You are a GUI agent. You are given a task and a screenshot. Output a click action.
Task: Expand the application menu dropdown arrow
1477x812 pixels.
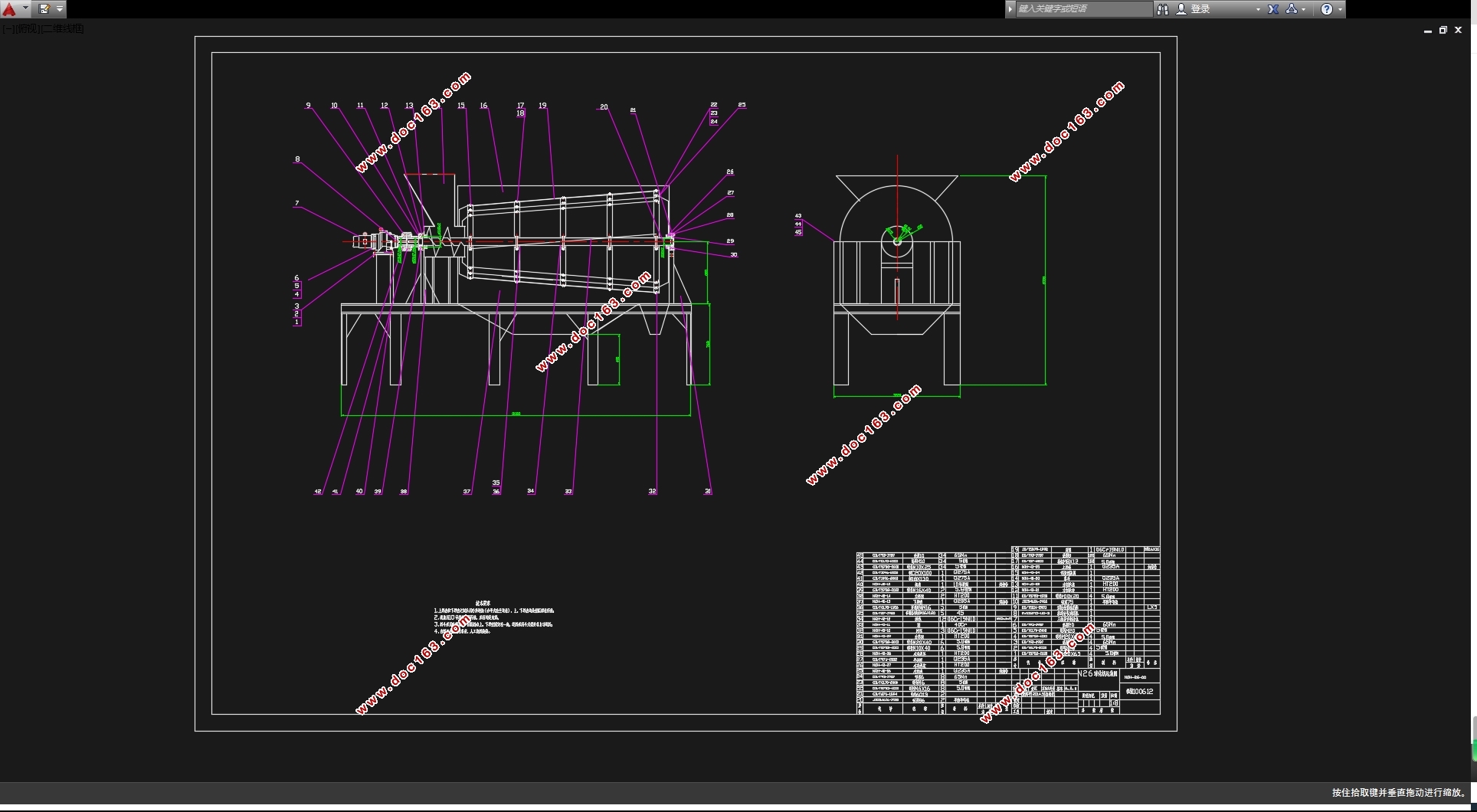[x=25, y=9]
